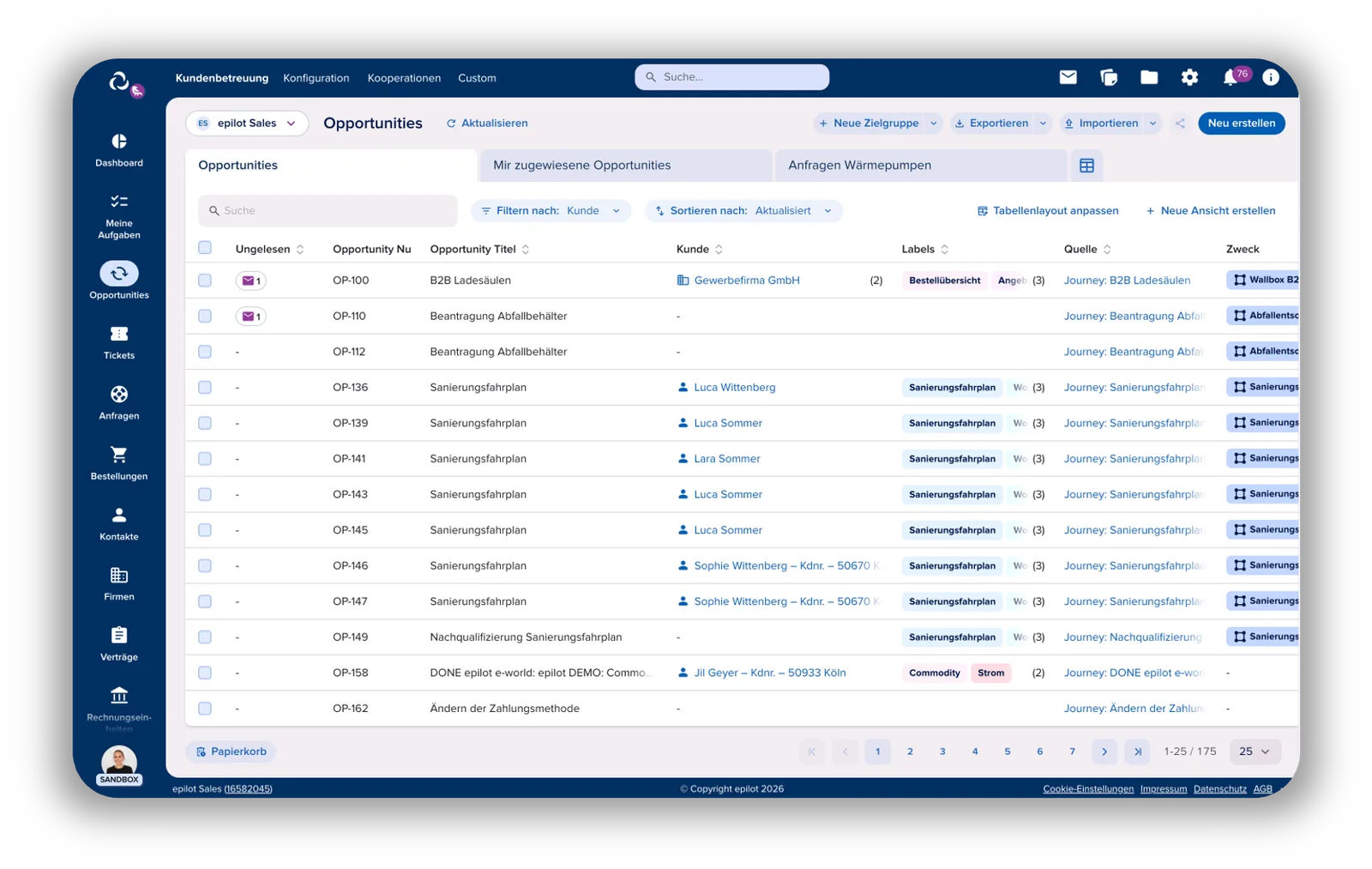1372x869 pixels.
Task: Open the Papierkorb trash button
Action: [232, 751]
